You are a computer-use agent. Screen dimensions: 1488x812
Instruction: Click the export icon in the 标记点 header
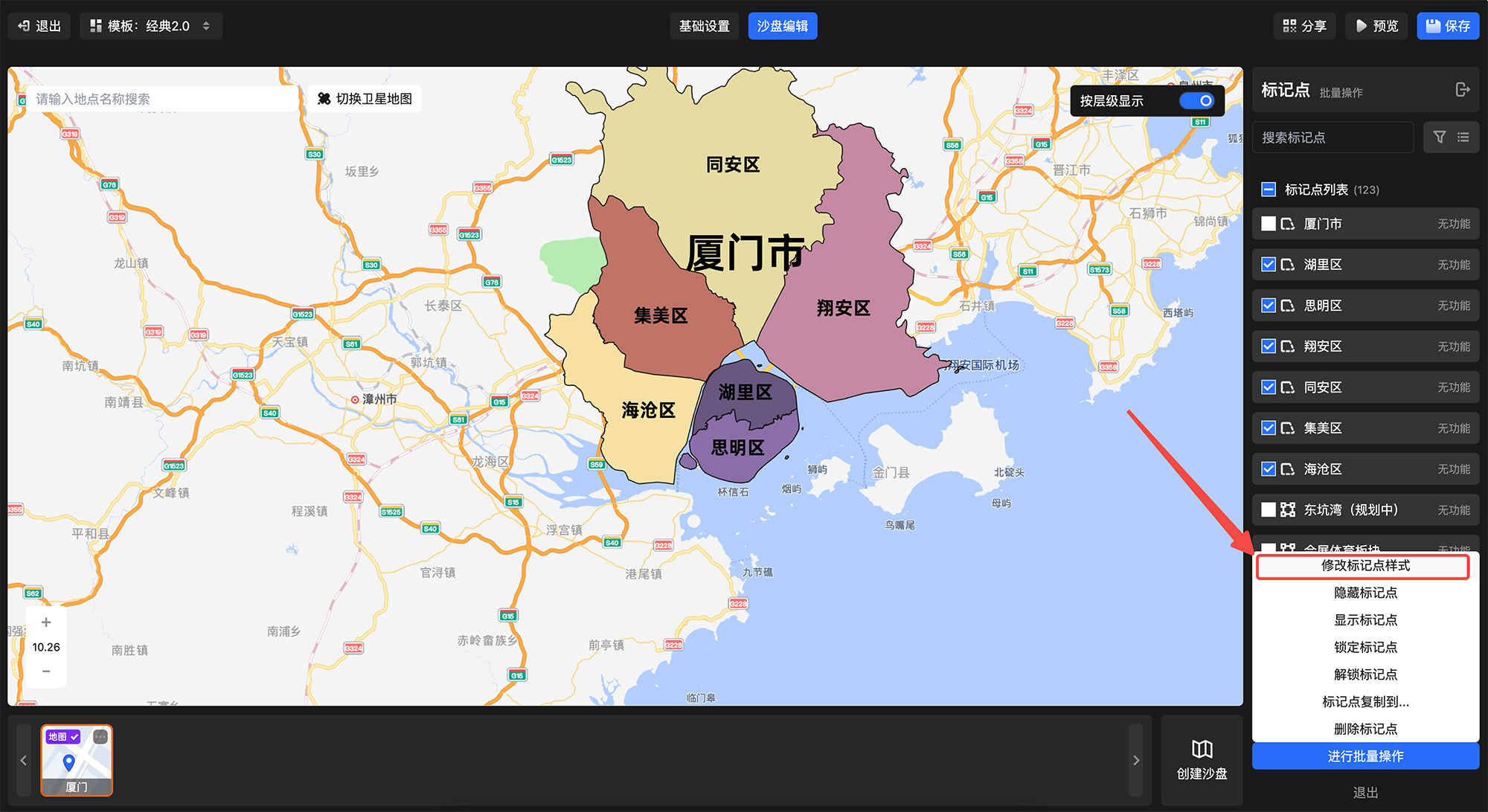(1462, 90)
